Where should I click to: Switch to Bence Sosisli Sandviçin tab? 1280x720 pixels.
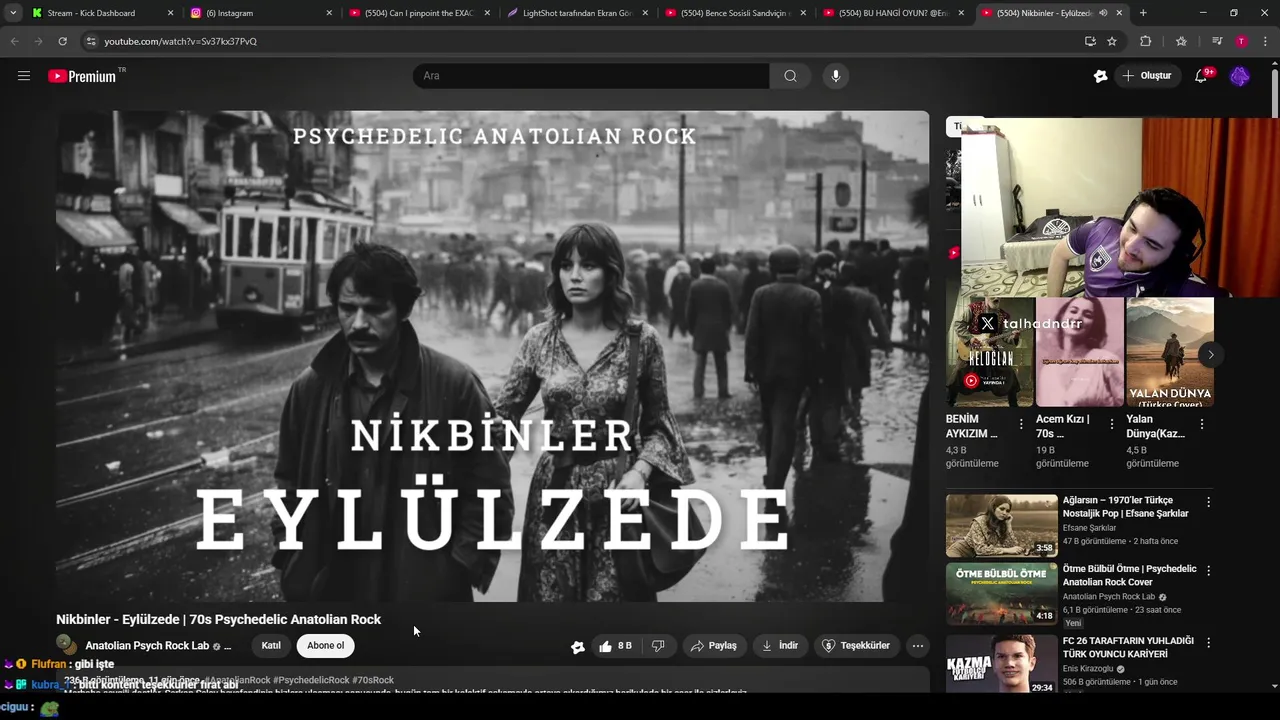(734, 13)
